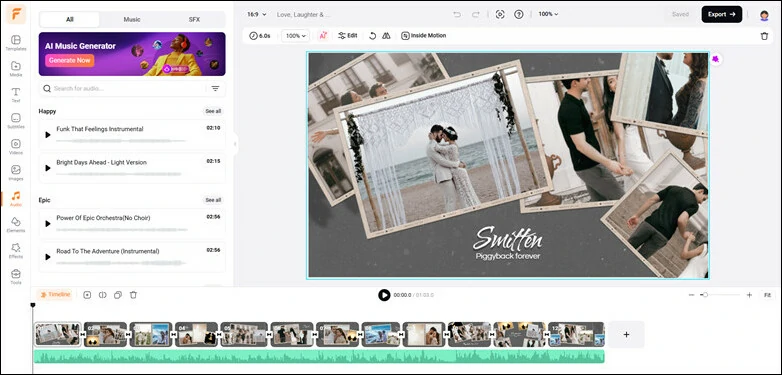The height and width of the screenshot is (375, 782).
Task: Add a new scene with plus tile
Action: (x=626, y=335)
